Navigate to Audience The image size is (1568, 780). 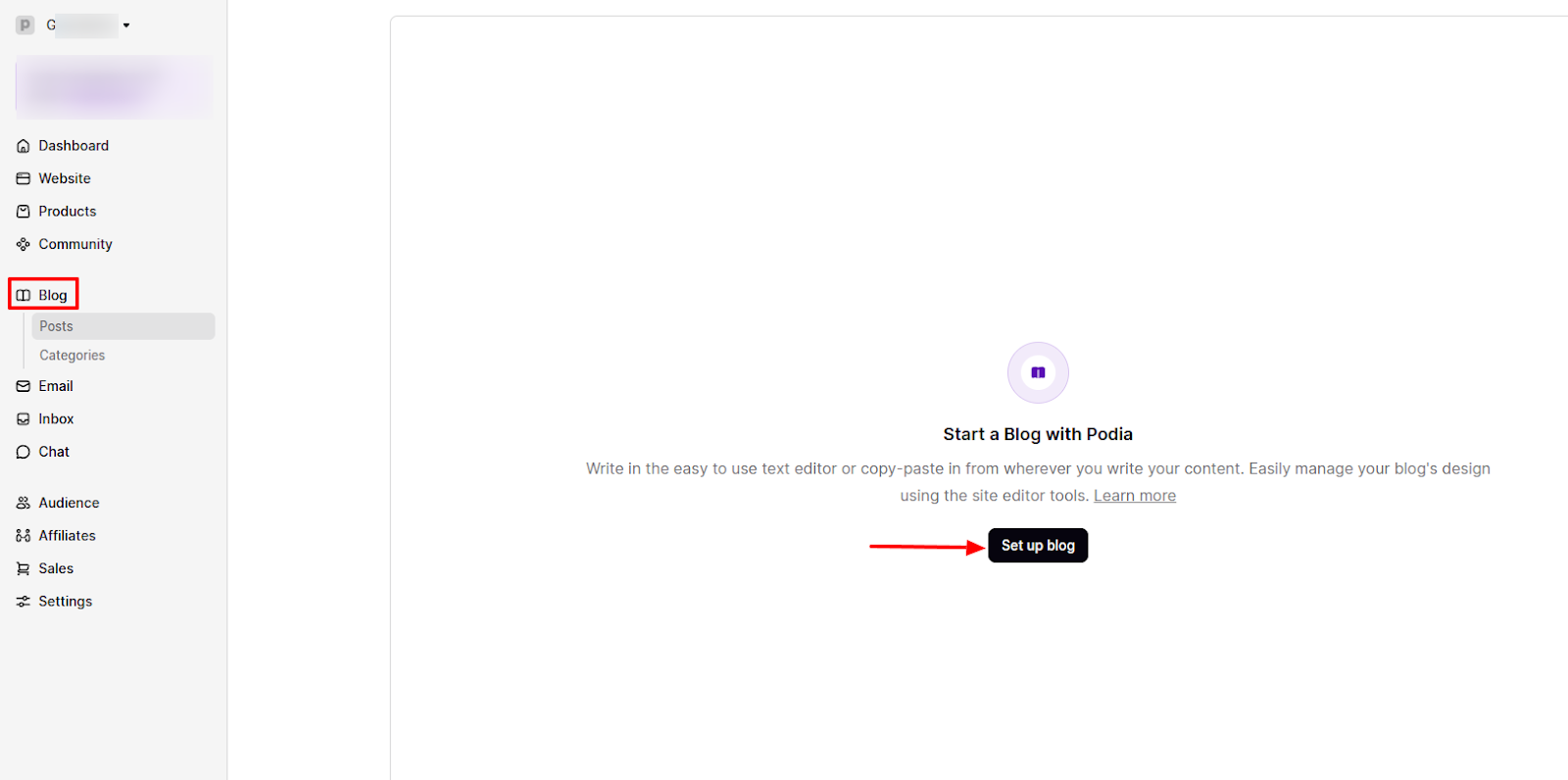point(69,503)
